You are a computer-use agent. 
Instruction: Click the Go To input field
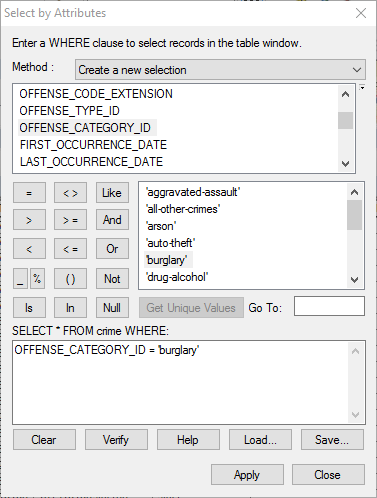click(x=329, y=306)
